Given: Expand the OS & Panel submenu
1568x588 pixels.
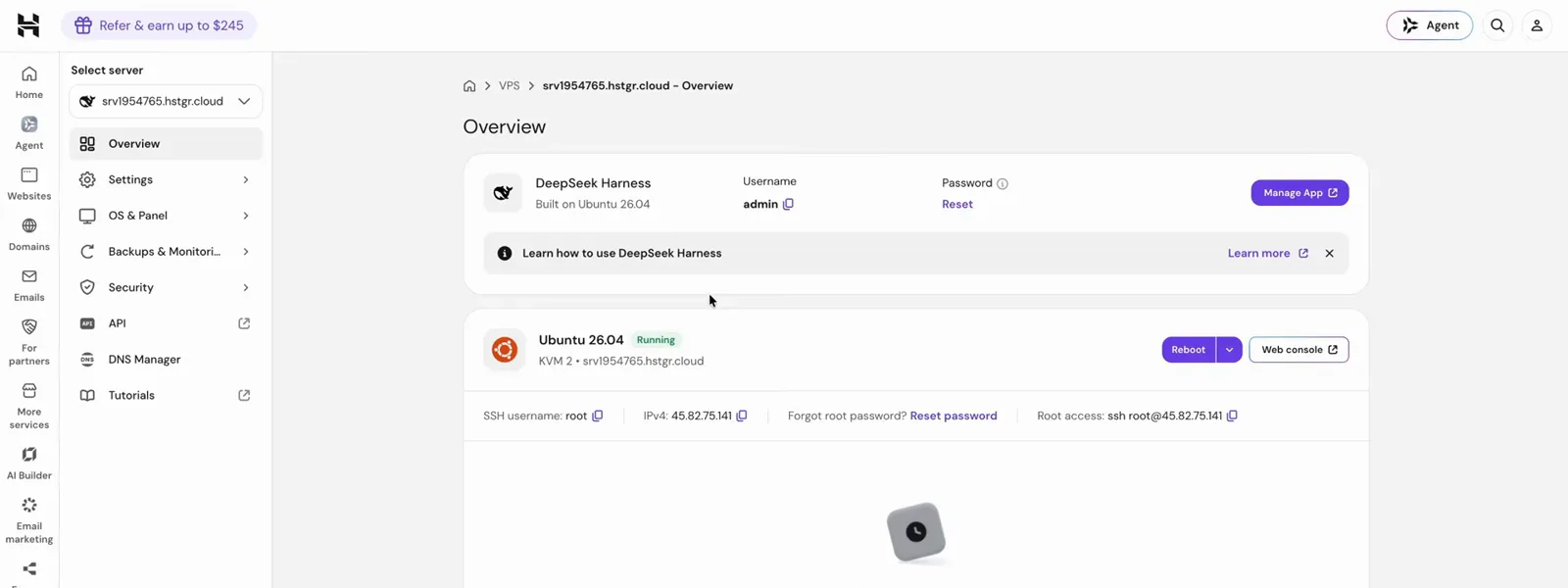Looking at the screenshot, I should 245,216.
